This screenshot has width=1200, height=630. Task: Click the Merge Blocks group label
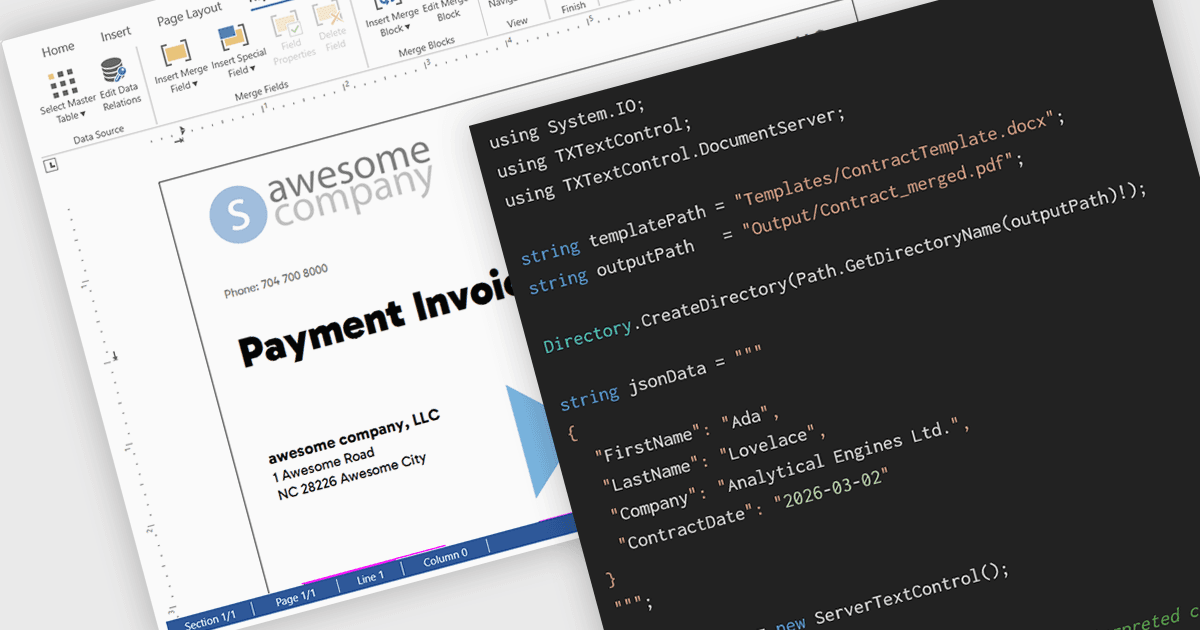(426, 46)
